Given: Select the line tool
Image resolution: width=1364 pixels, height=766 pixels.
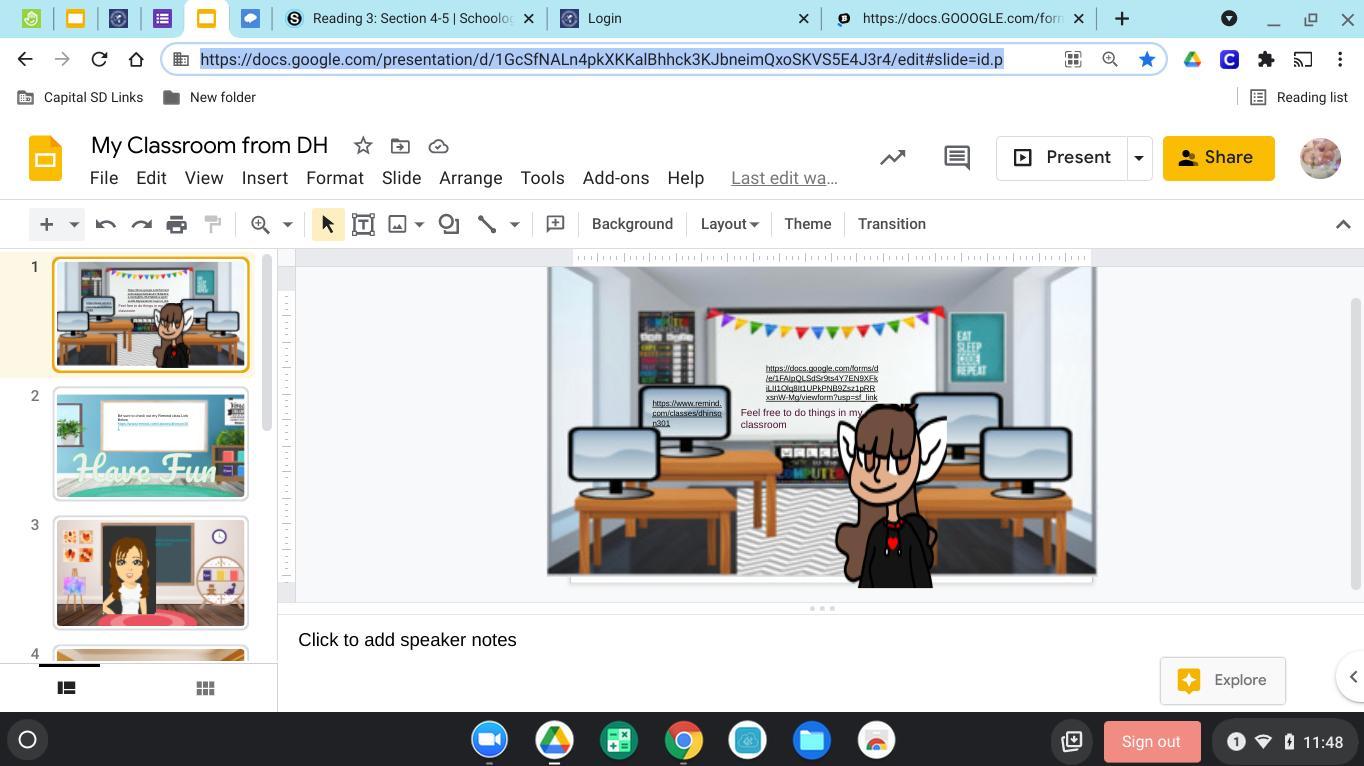Looking at the screenshot, I should coord(487,224).
